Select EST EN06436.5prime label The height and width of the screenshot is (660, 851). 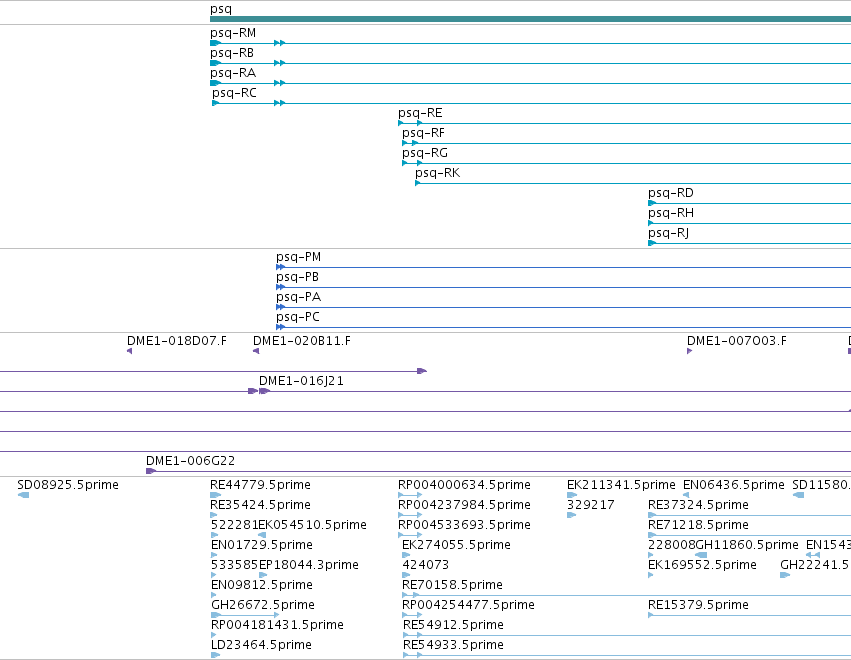pyautogui.click(x=734, y=485)
